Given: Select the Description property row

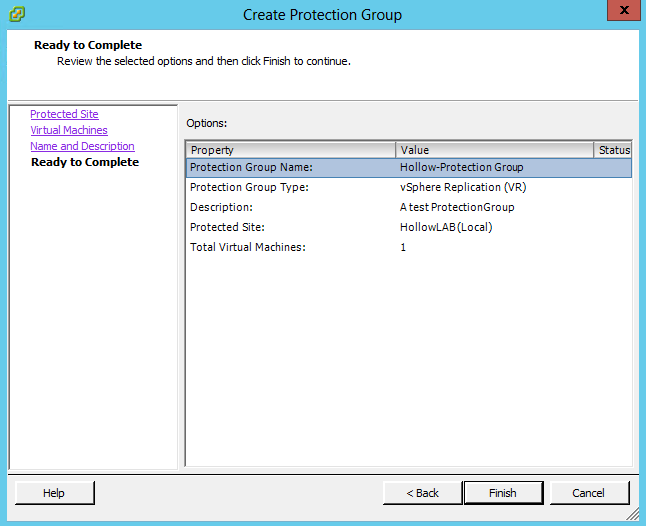Looking at the screenshot, I should tap(408, 207).
